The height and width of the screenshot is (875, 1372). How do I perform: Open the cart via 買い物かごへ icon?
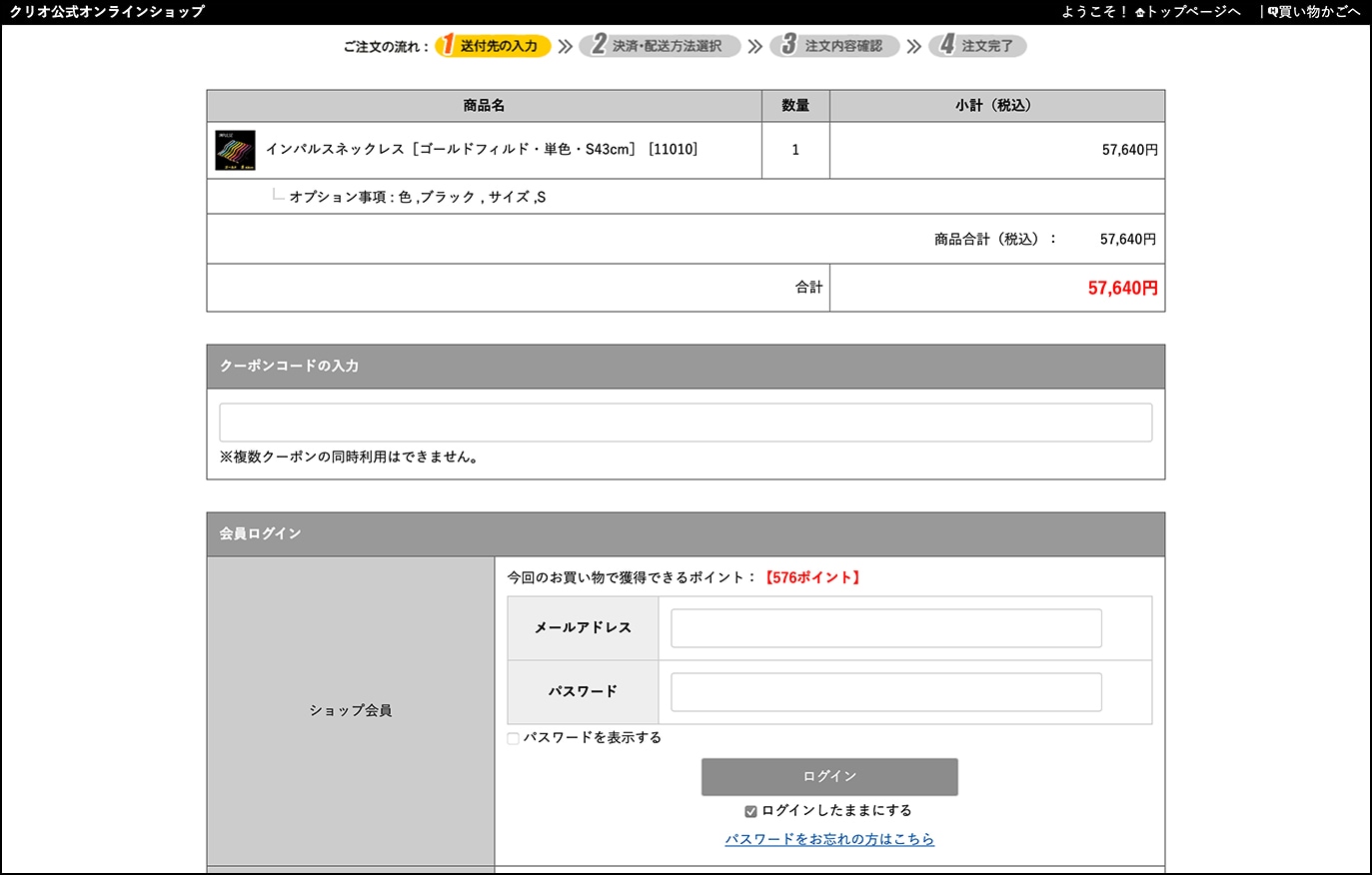(1272, 12)
